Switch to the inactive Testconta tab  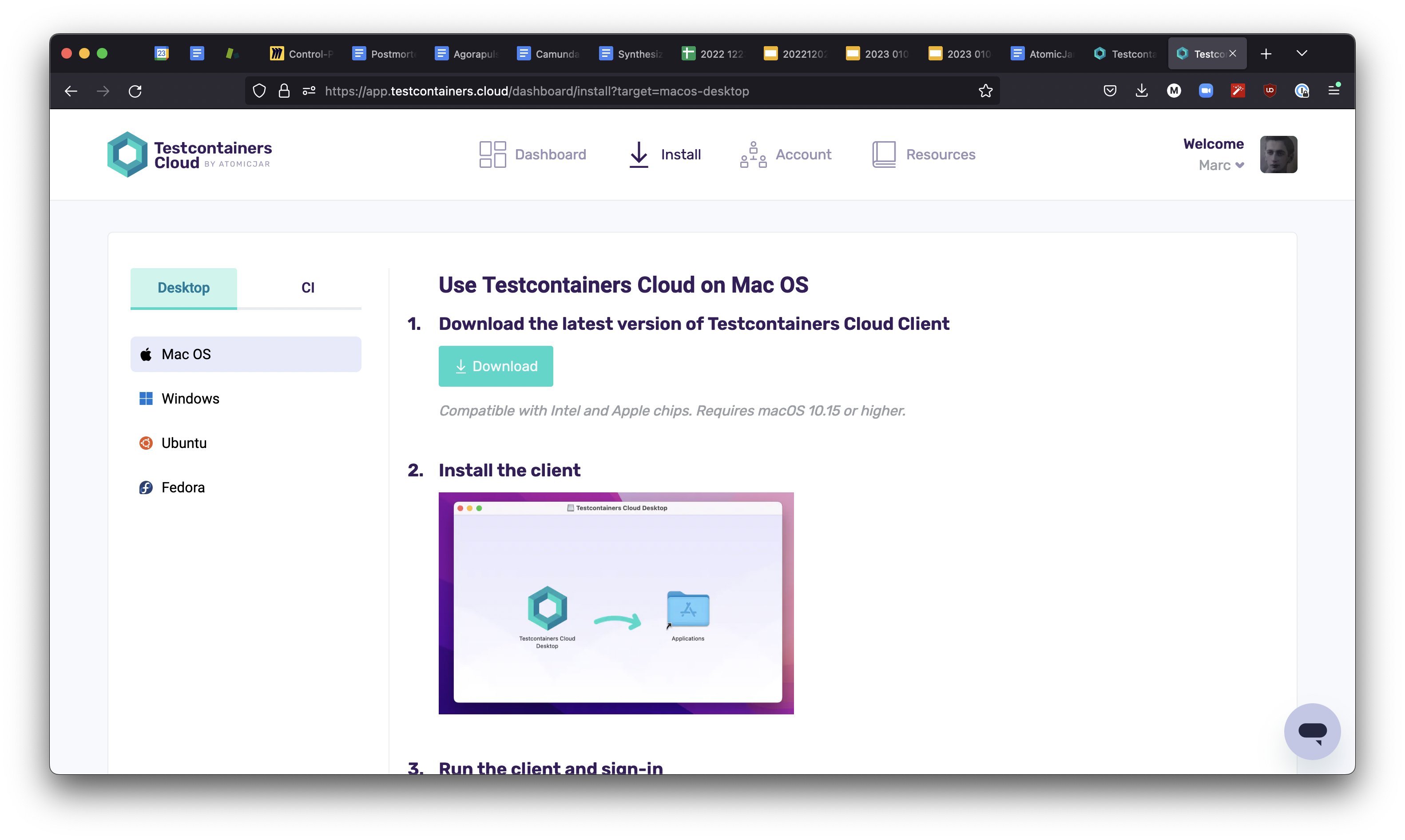[1125, 54]
